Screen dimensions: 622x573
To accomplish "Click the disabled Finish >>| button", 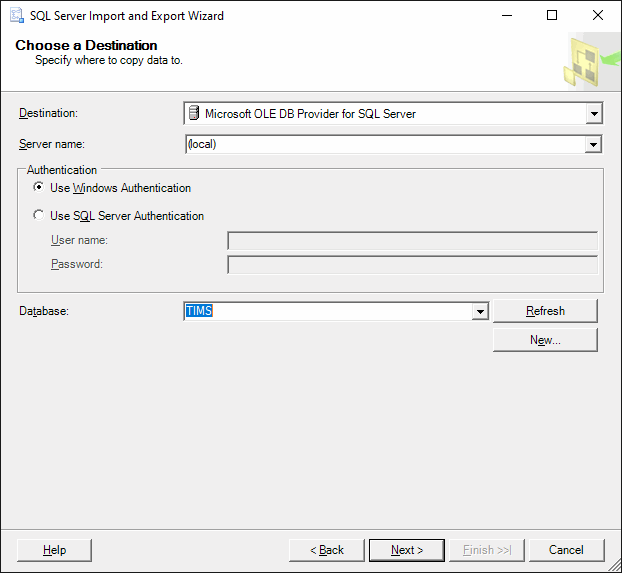I will pyautogui.click(x=487, y=550).
